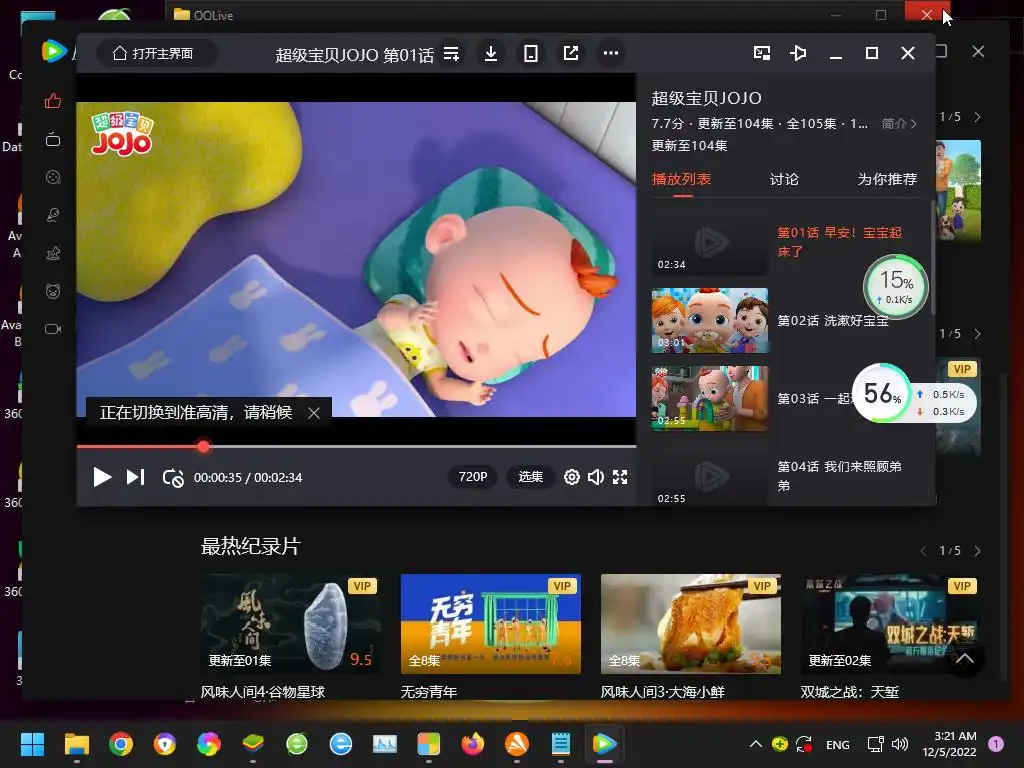
Task: Click the thumbs-up recommend icon in sidebar
Action: (53, 101)
